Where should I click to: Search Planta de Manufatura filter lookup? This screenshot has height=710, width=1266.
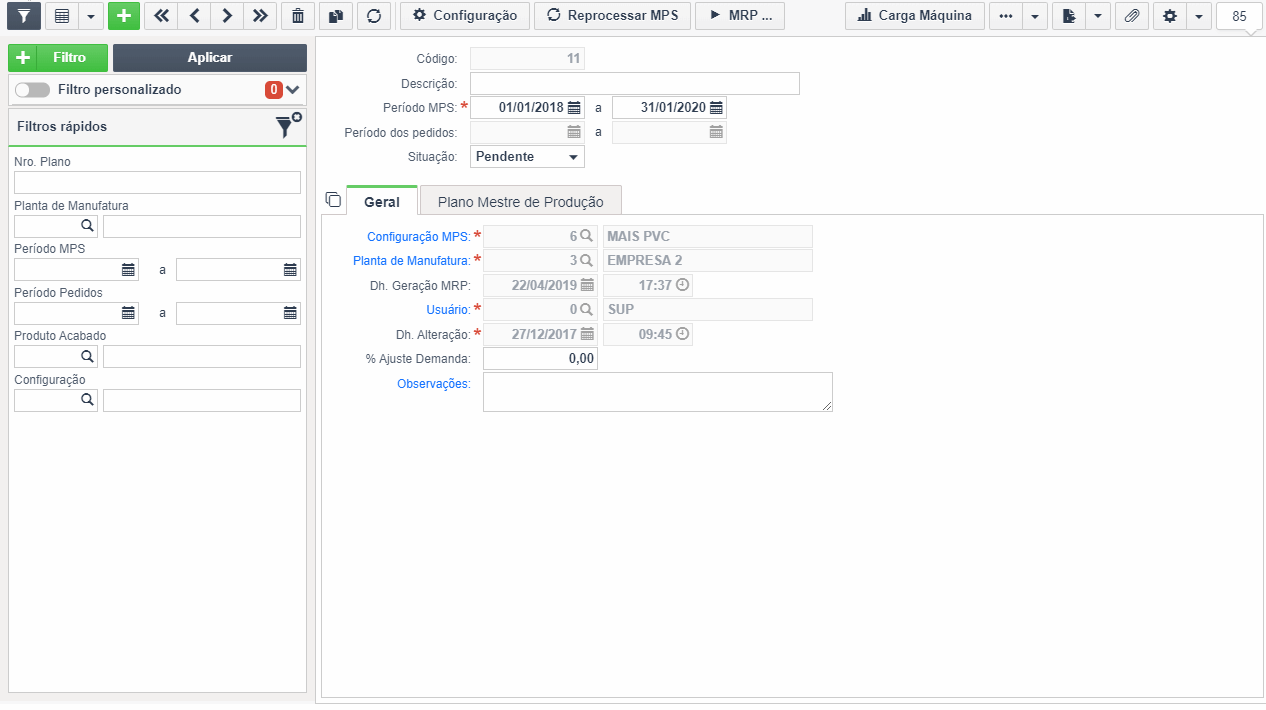pos(87,226)
